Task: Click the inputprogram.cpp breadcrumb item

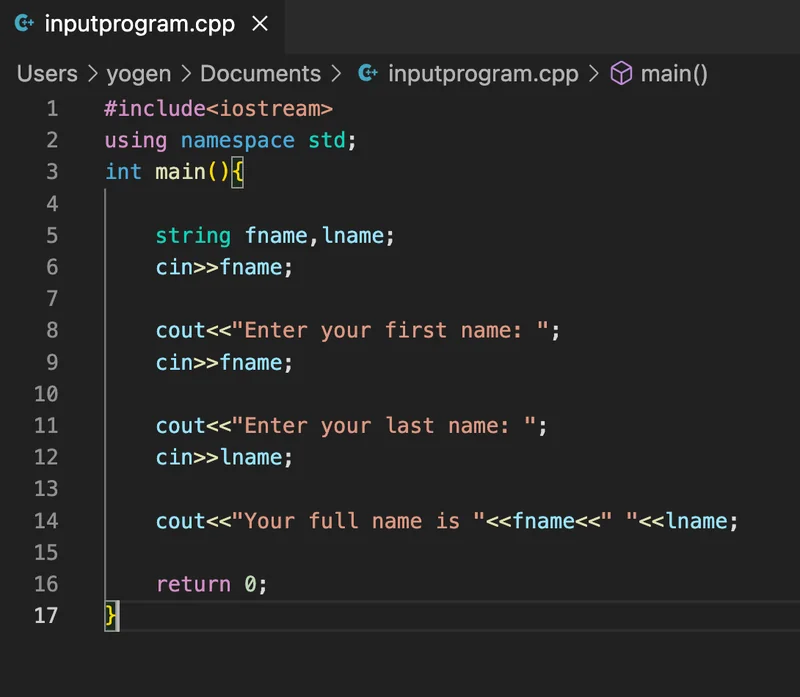Action: (482, 73)
